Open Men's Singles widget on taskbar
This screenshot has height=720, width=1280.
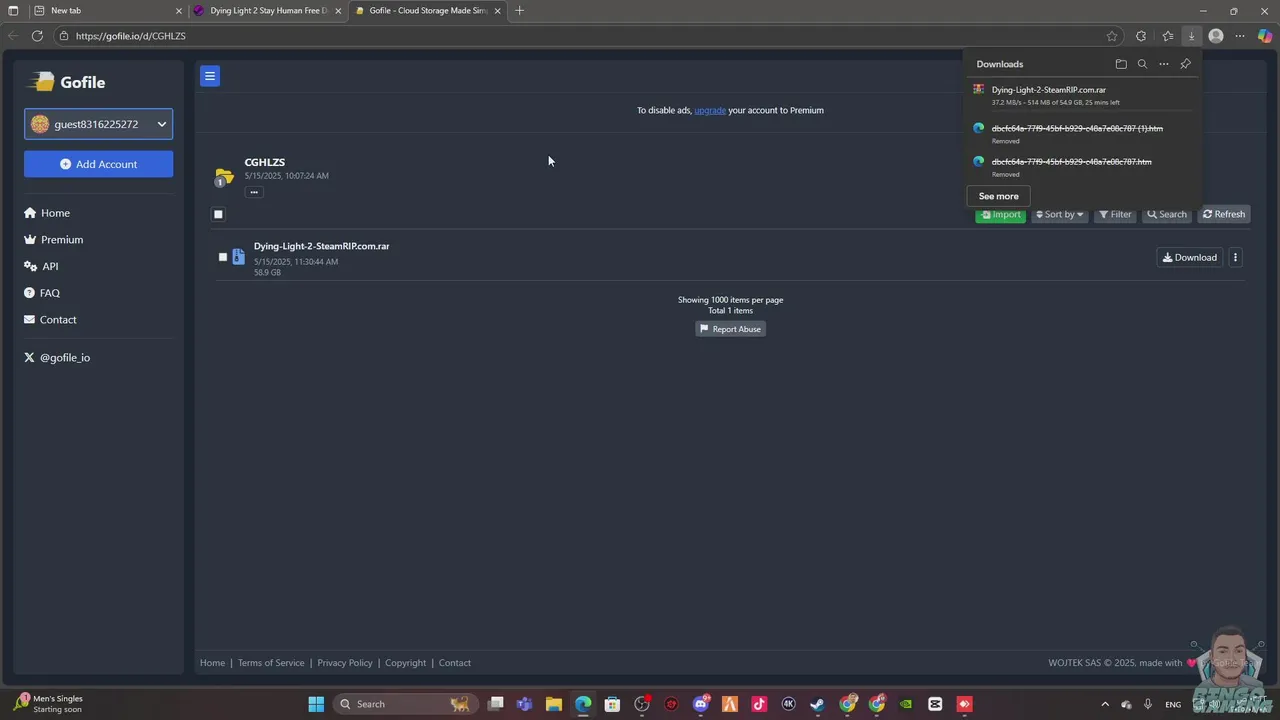pos(50,704)
